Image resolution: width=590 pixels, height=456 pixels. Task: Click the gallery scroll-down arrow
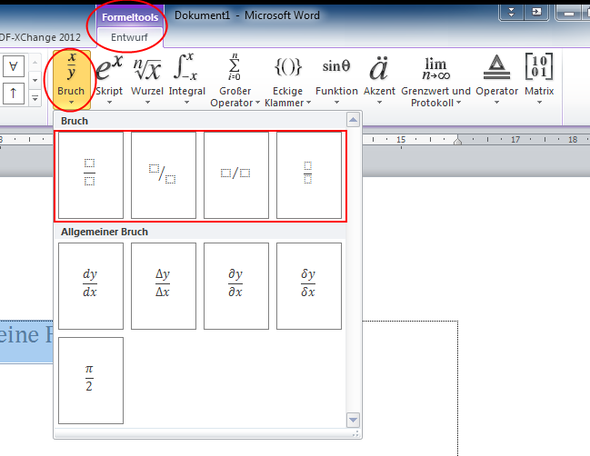[x=353, y=420]
